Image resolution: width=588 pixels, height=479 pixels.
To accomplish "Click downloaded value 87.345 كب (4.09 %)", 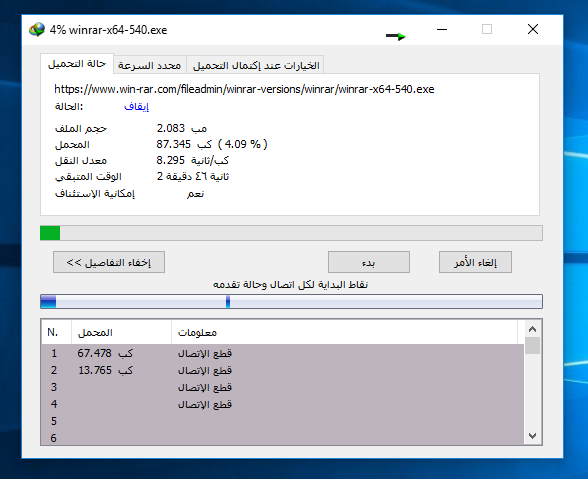I will (x=212, y=144).
